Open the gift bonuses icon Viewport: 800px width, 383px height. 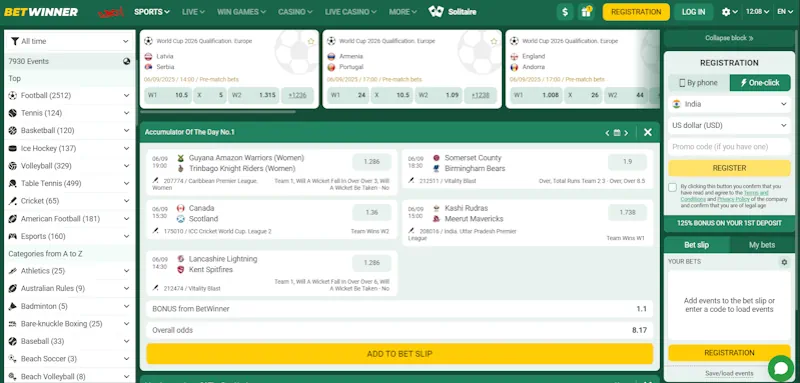pos(586,12)
